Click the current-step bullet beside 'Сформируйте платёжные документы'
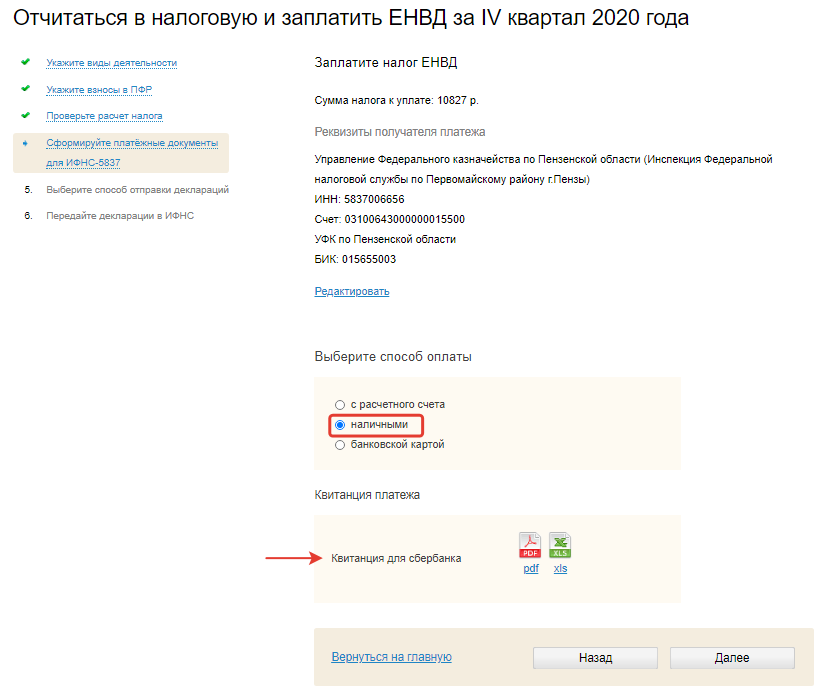 25,143
